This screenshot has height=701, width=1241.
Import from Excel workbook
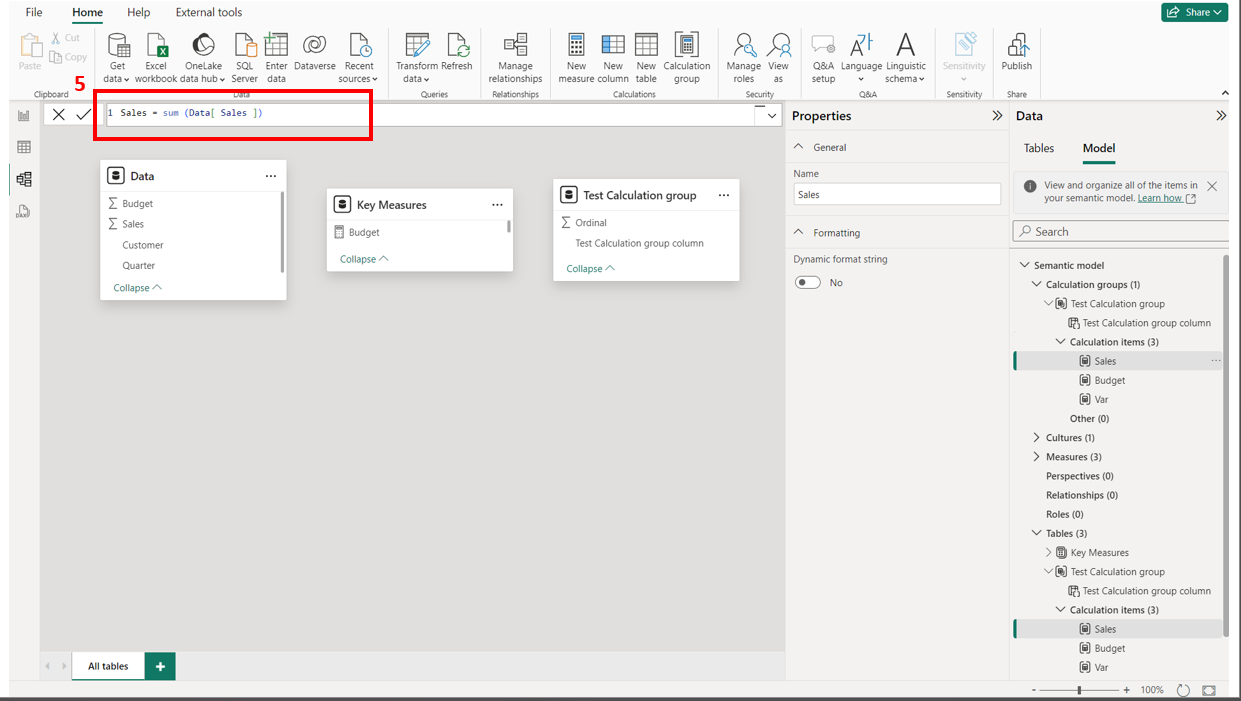coord(156,58)
